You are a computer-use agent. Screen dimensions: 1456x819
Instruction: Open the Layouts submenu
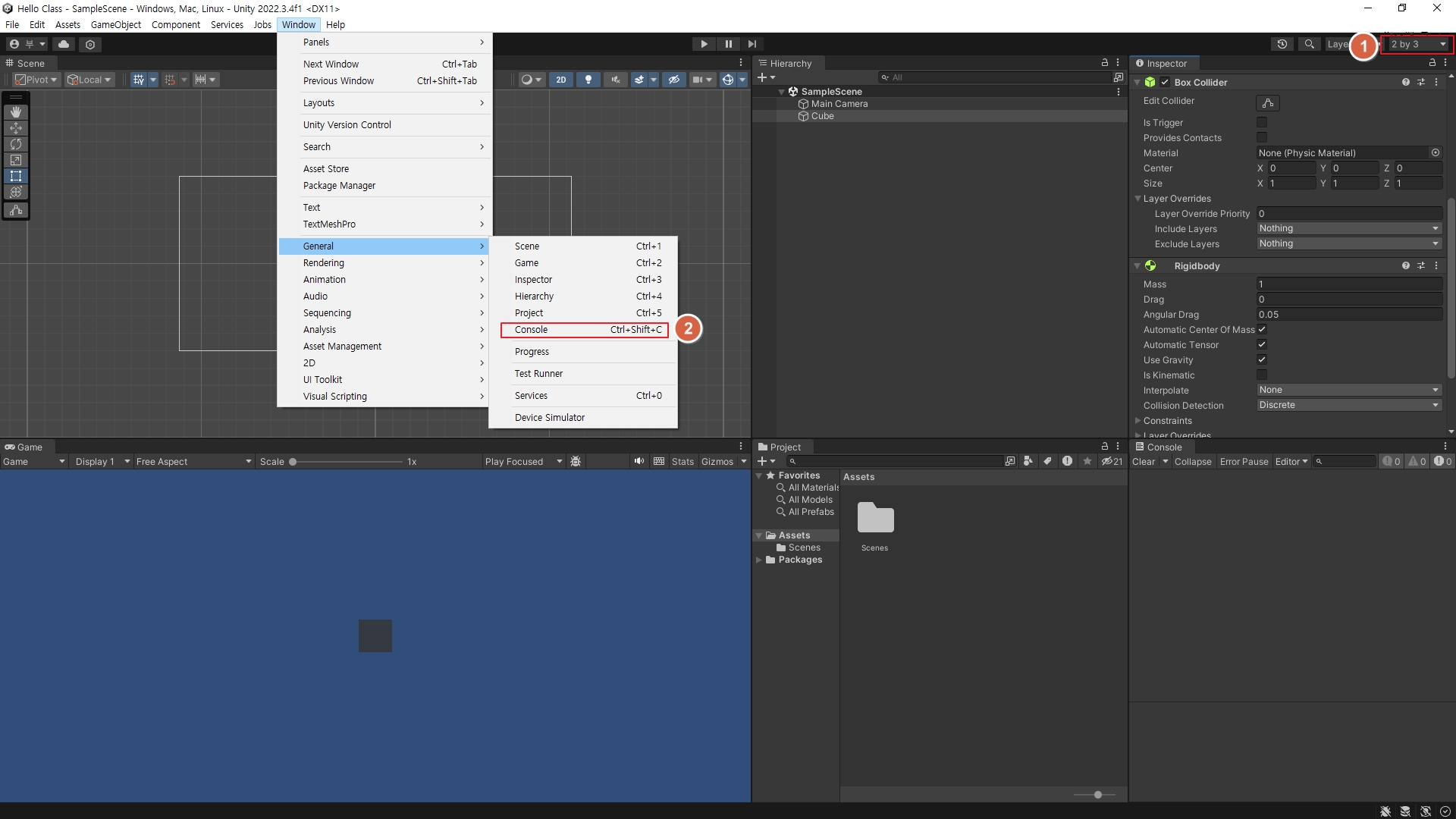(384, 103)
